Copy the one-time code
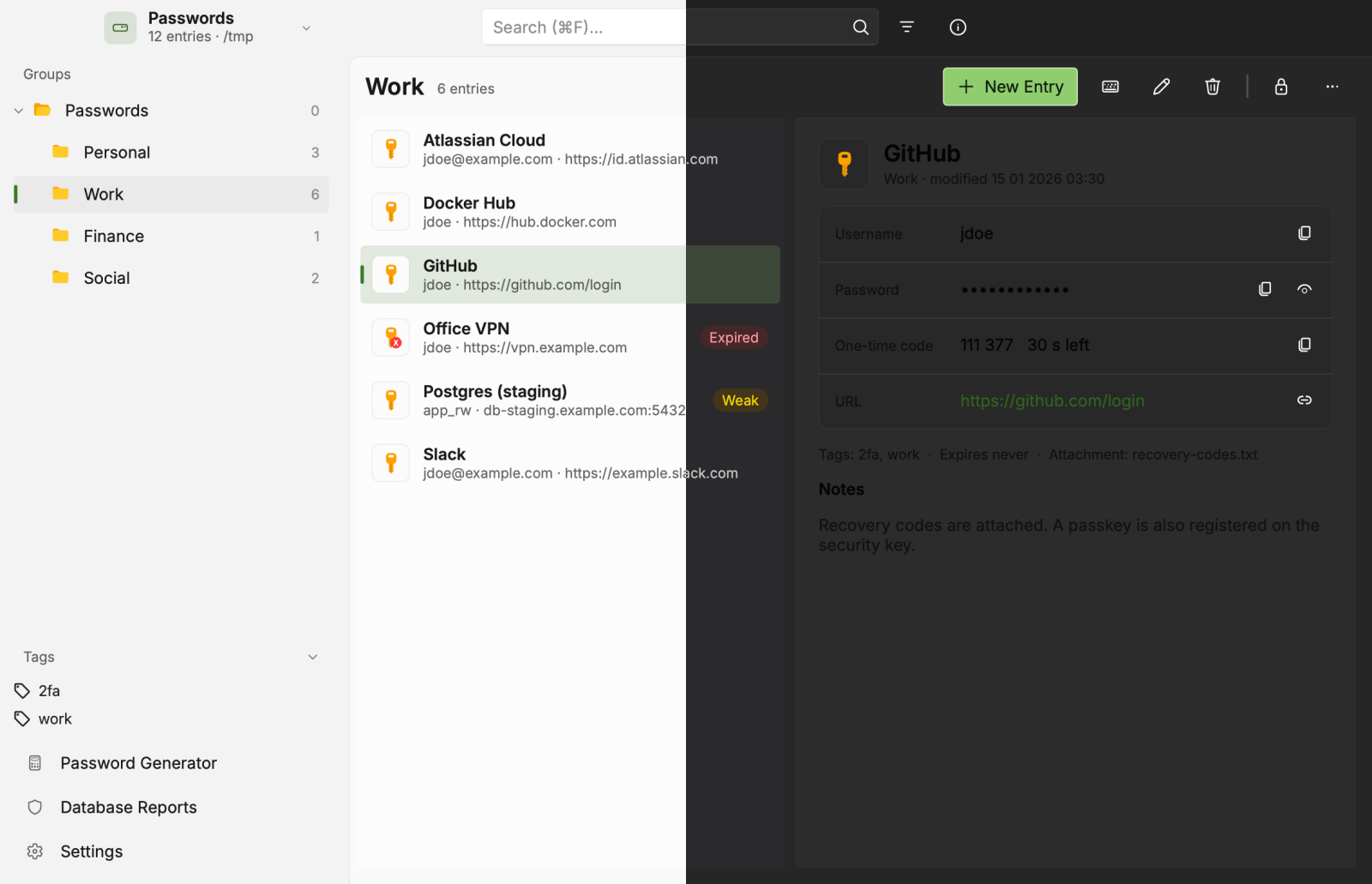The height and width of the screenshot is (884, 1372). point(1304,345)
